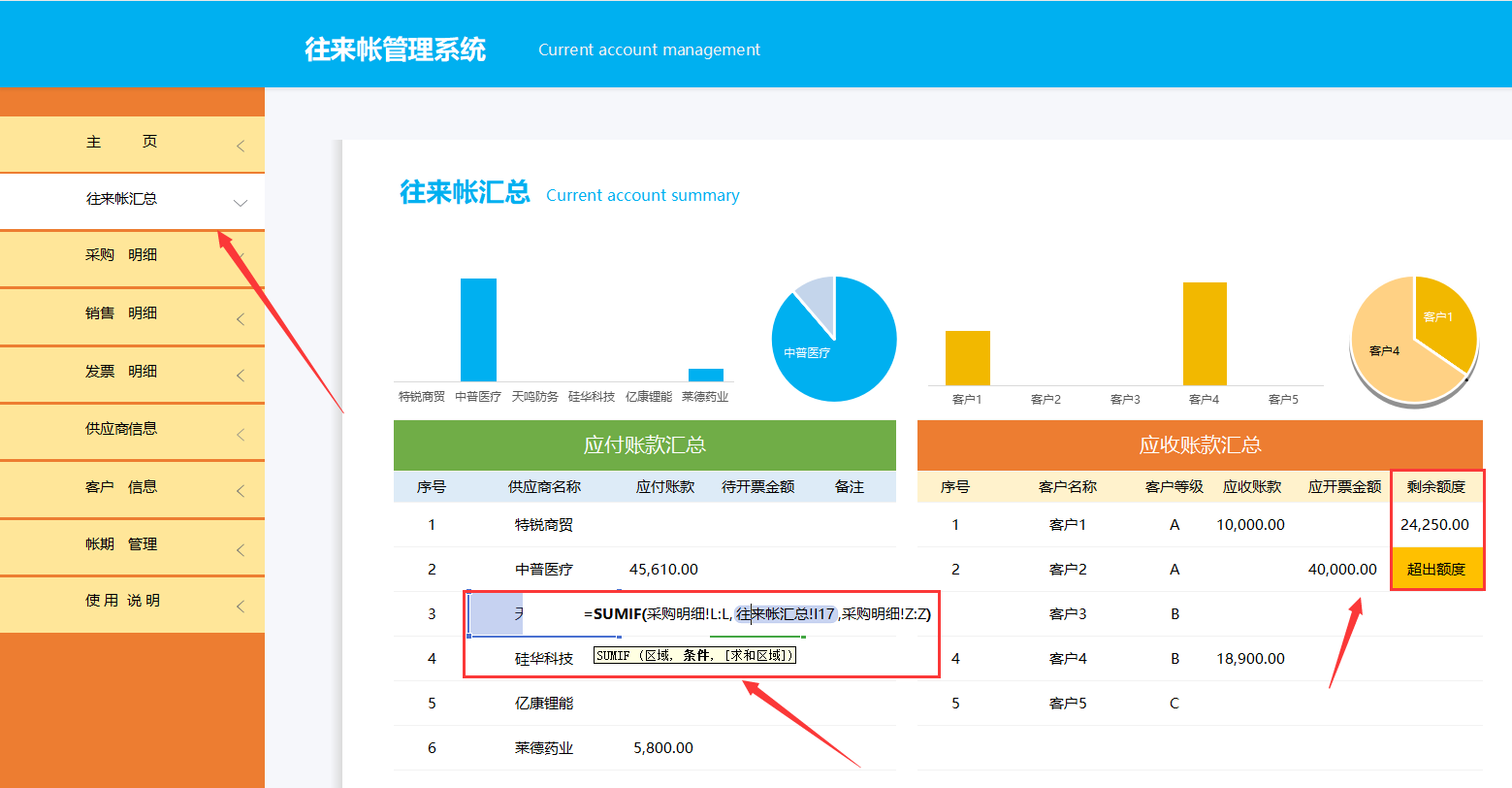Select supplier 特锐商贸 in the payables table
This screenshot has height=788, width=1512.
pyautogui.click(x=548, y=524)
